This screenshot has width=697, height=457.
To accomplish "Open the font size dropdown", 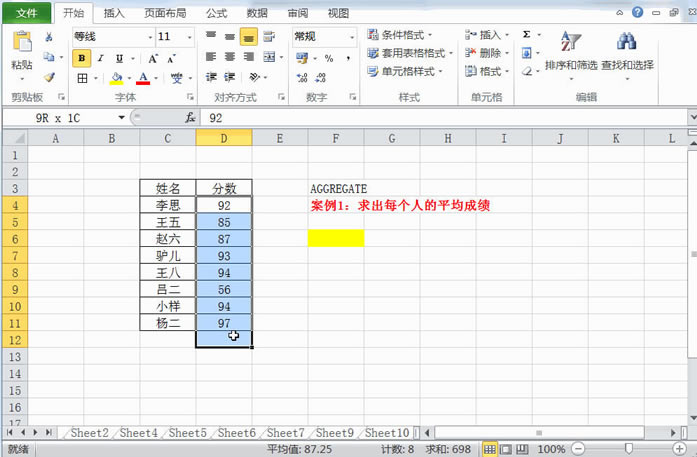I will pos(190,37).
